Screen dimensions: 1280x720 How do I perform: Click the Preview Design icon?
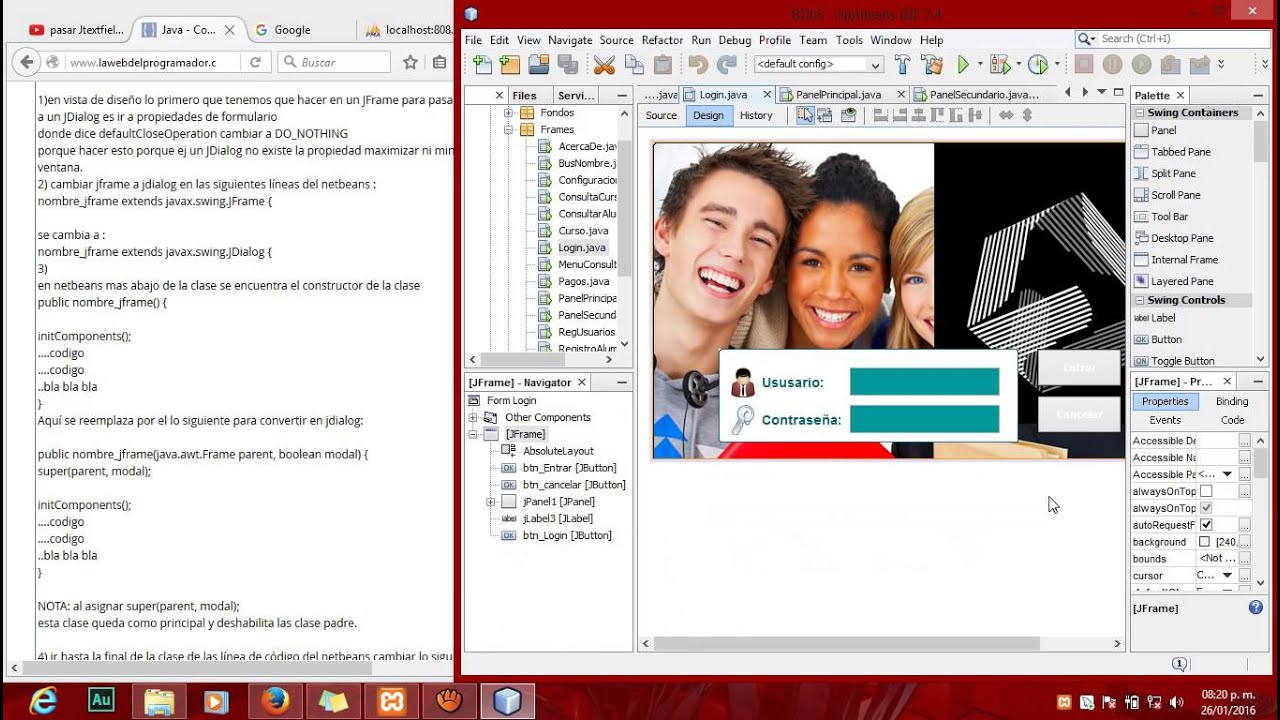(x=849, y=115)
